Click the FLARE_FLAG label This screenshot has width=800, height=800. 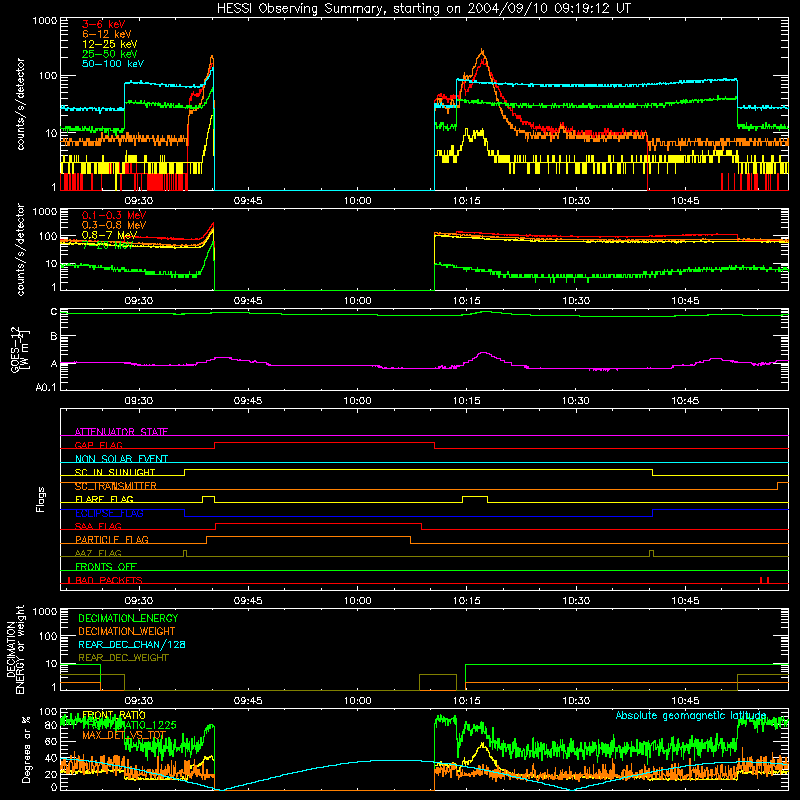[104, 499]
